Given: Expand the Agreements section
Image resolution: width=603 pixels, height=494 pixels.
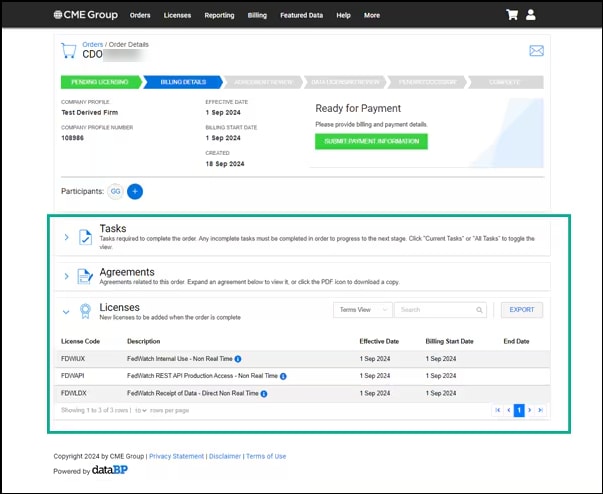Looking at the screenshot, I should (x=67, y=275).
